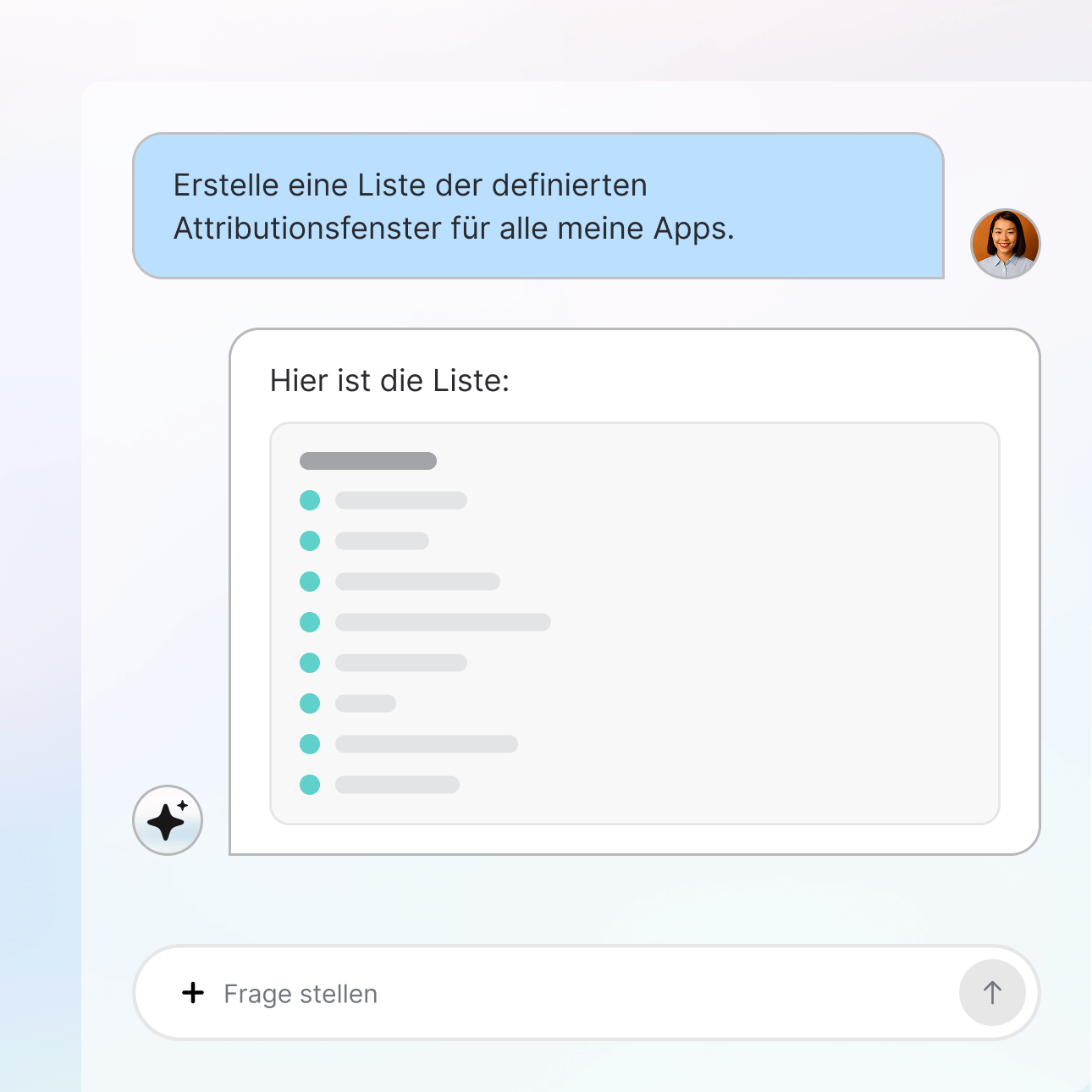Screen dimensions: 1092x1092
Task: Click the plus attach icon
Action: (193, 993)
